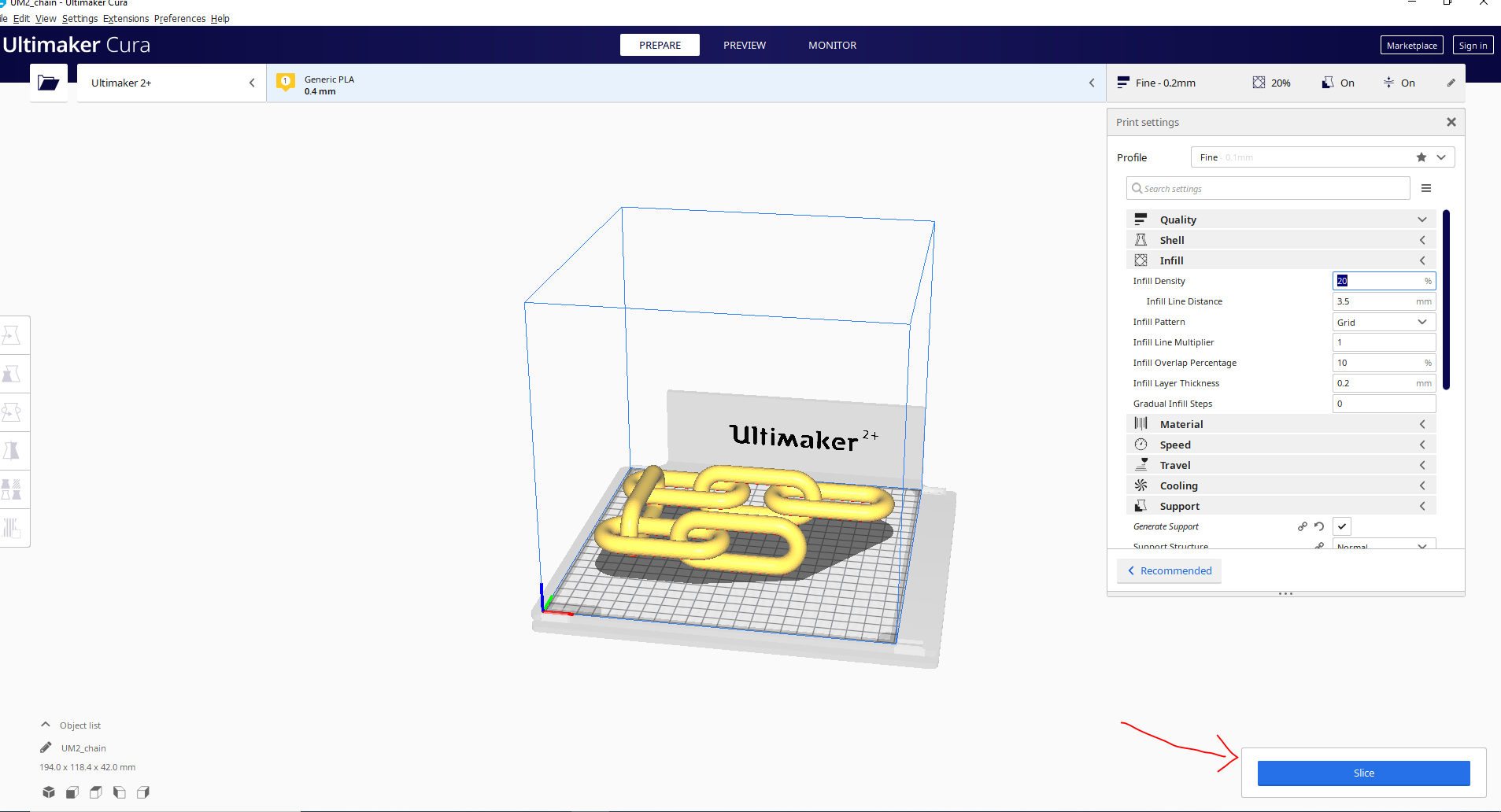The width and height of the screenshot is (1501, 812).
Task: Click the support On summary icon
Action: coord(1328,83)
